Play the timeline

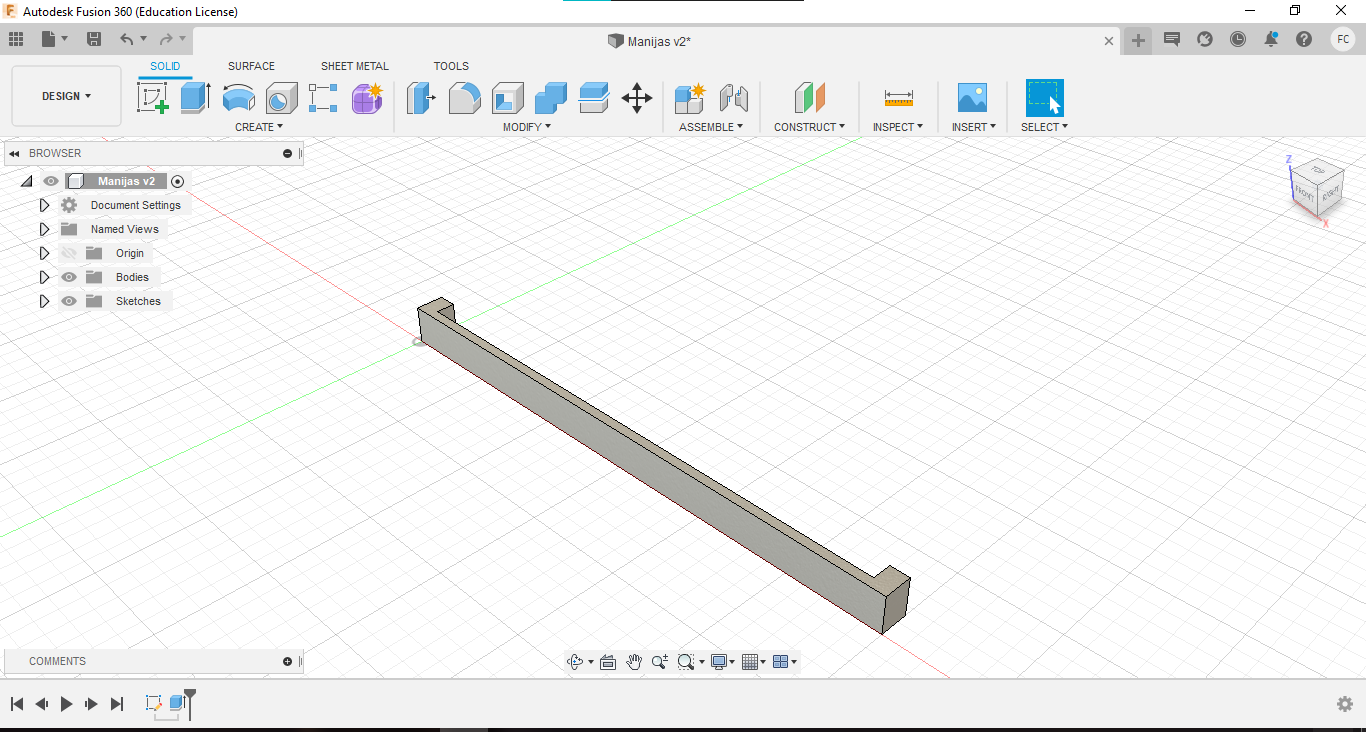pos(66,704)
